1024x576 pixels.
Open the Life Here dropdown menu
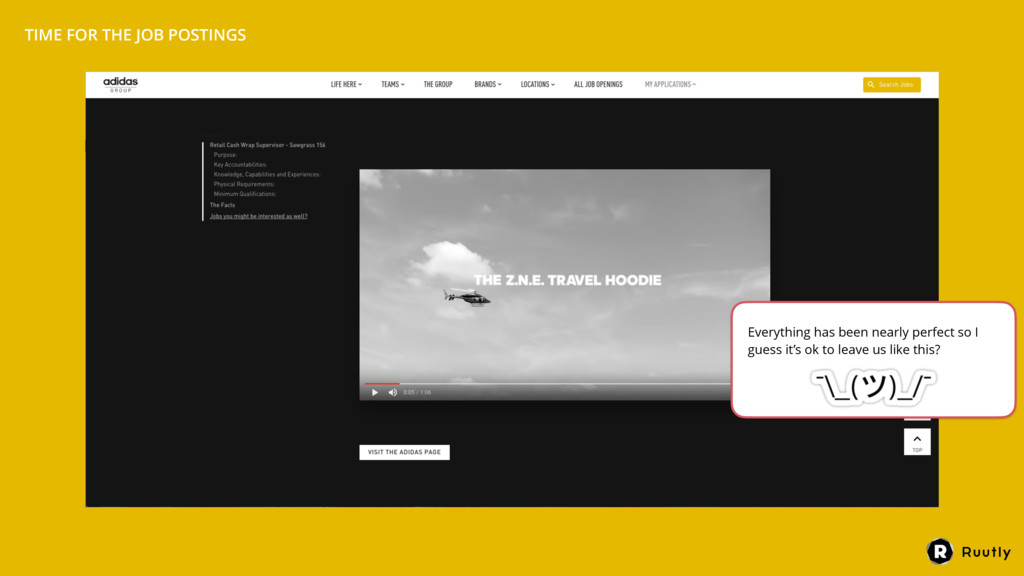point(346,84)
